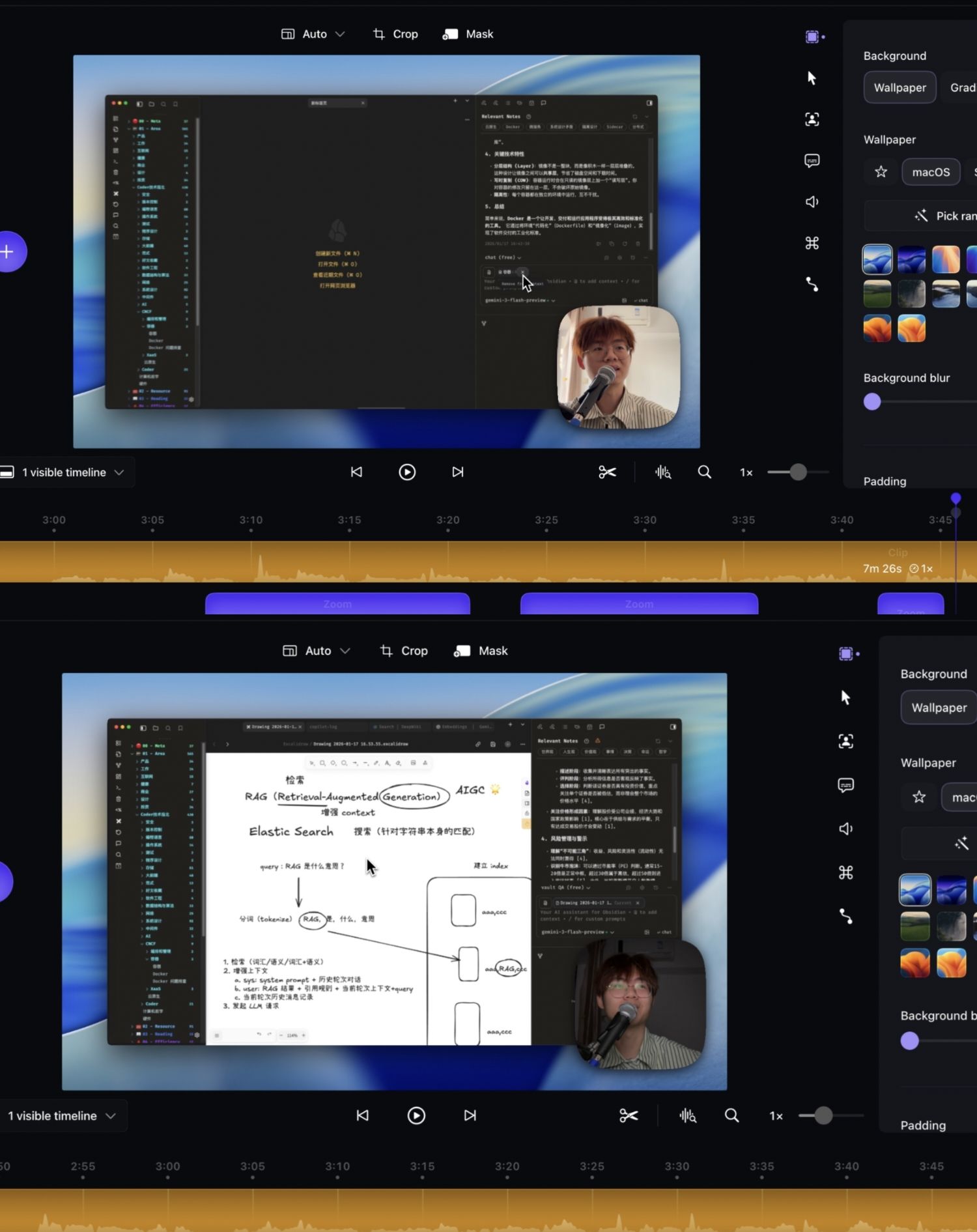Click the audio waveform search icon in bottom editor
This screenshot has width=977, height=1232.
point(688,1116)
